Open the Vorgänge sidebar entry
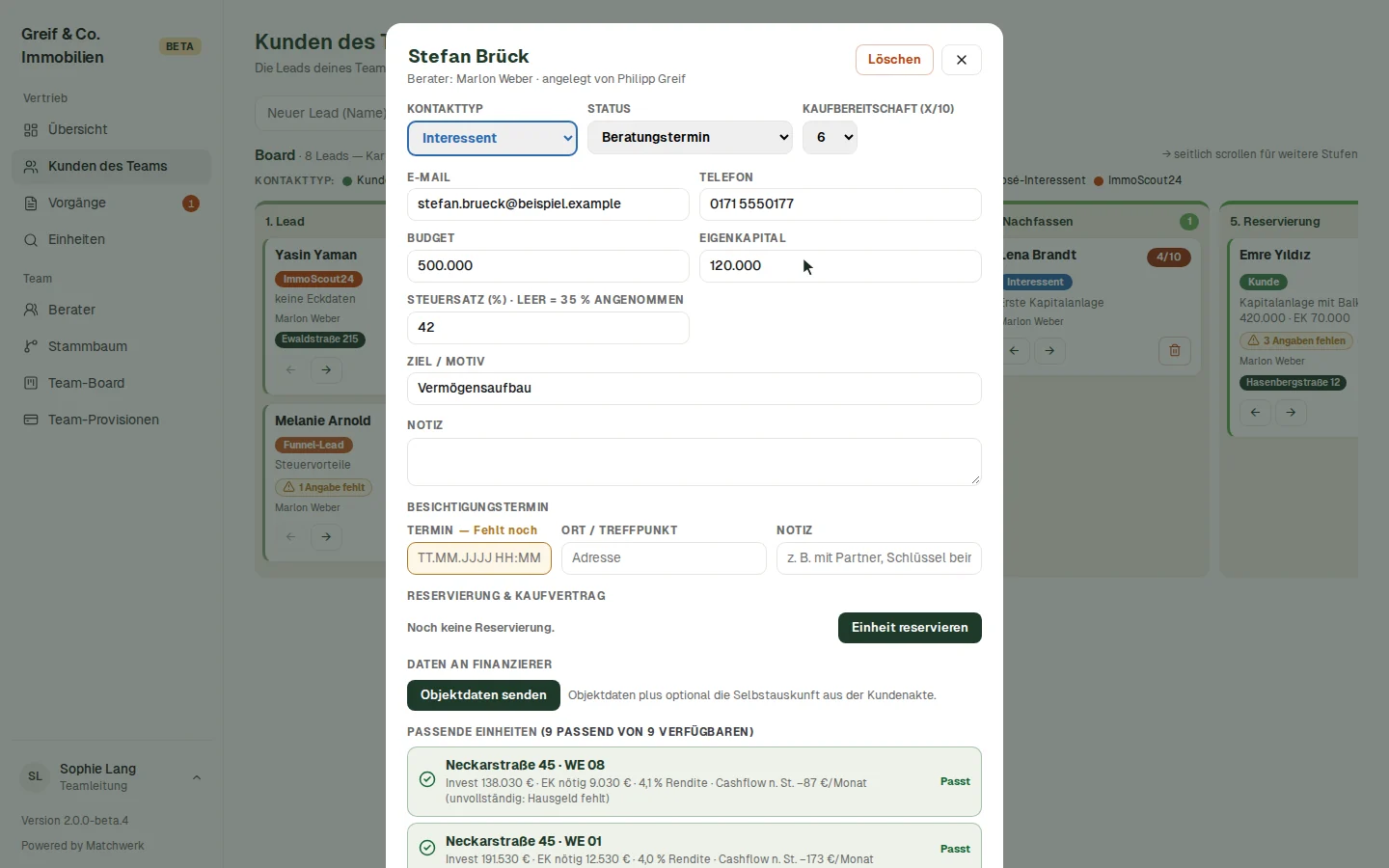Screen dimensions: 1389x868 (x=111, y=203)
